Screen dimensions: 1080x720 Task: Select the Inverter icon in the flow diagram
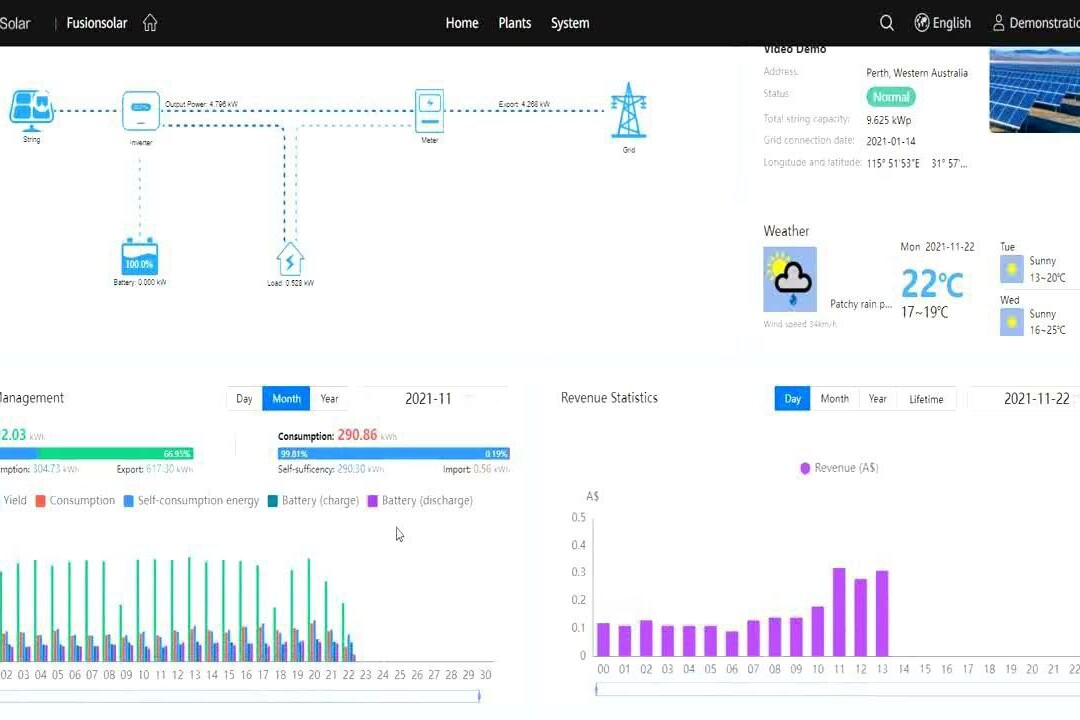[x=141, y=110]
